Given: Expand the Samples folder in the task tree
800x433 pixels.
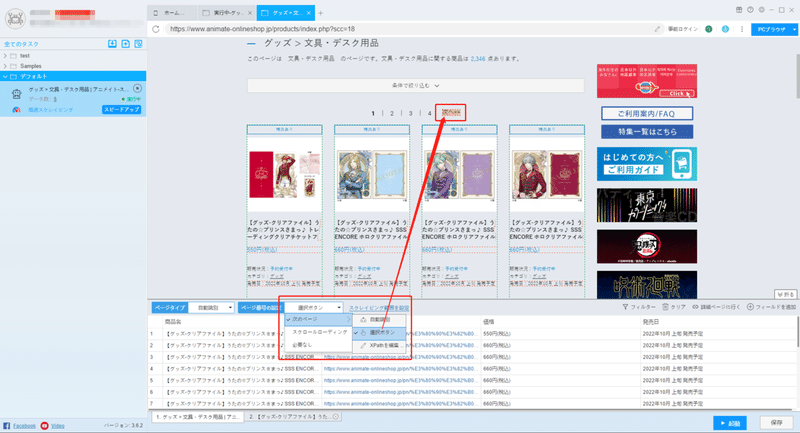Looking at the screenshot, I should tap(6, 66).
